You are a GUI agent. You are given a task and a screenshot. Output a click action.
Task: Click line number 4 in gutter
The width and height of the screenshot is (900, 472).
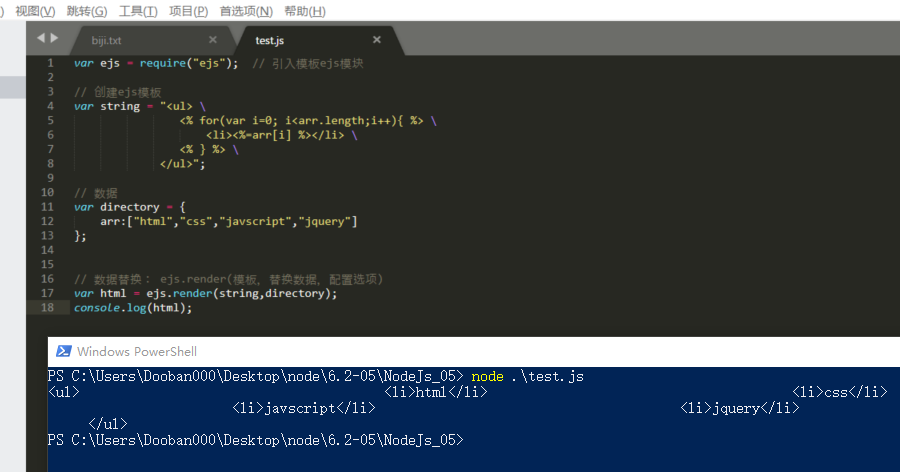click(x=51, y=106)
